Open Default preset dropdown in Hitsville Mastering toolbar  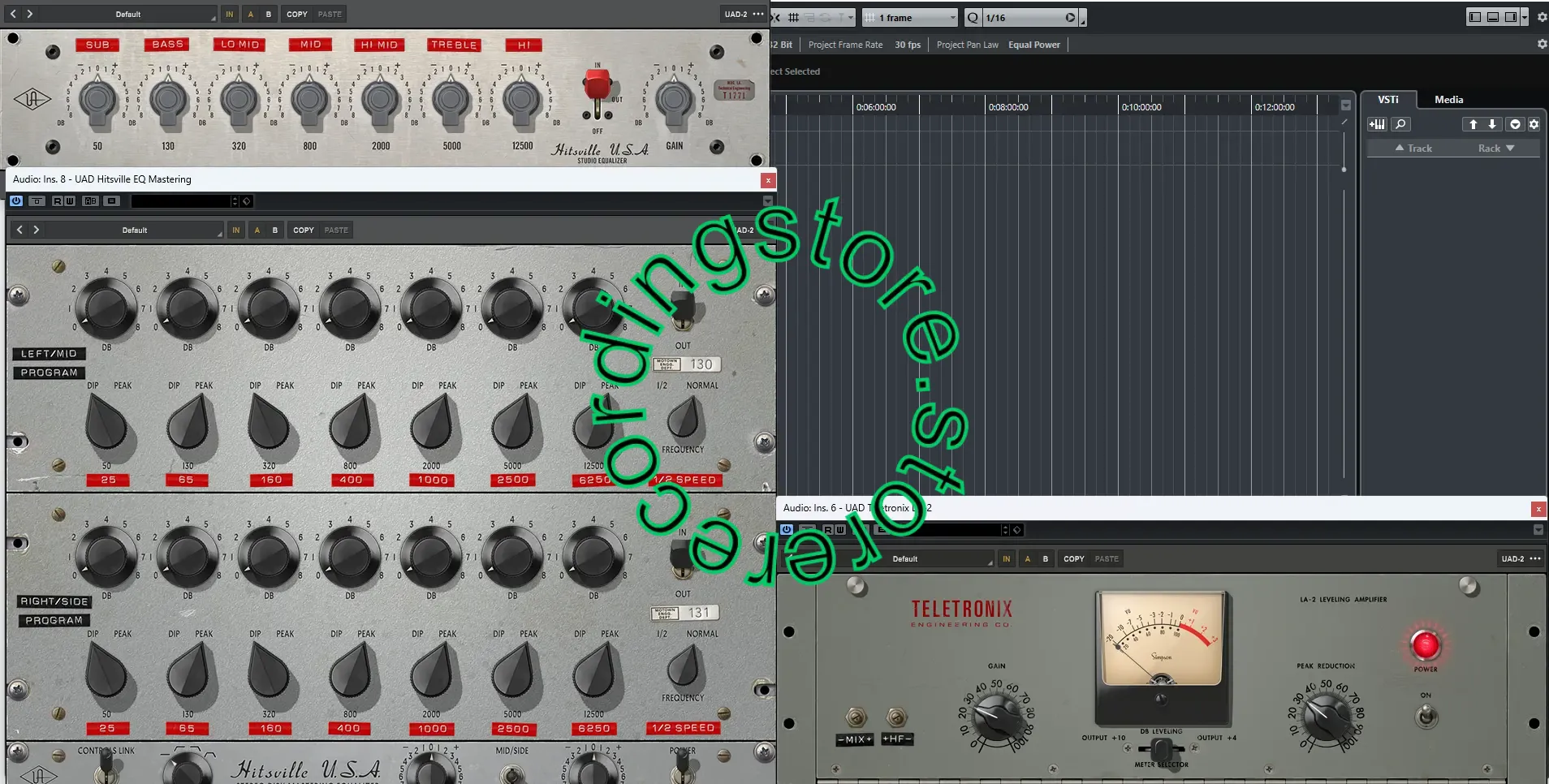tap(135, 230)
